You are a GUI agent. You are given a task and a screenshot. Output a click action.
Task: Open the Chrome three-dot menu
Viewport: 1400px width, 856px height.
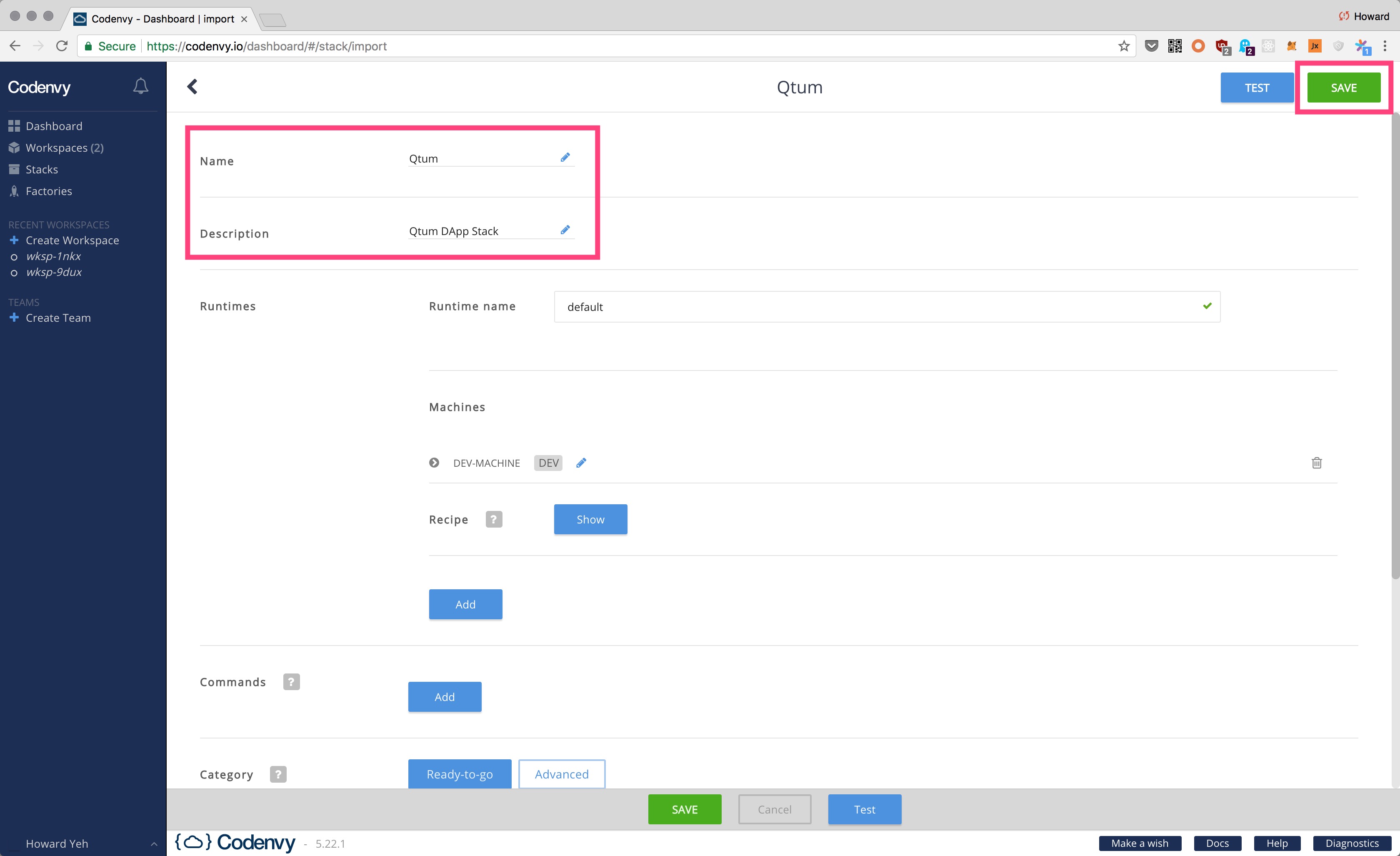(x=1385, y=46)
